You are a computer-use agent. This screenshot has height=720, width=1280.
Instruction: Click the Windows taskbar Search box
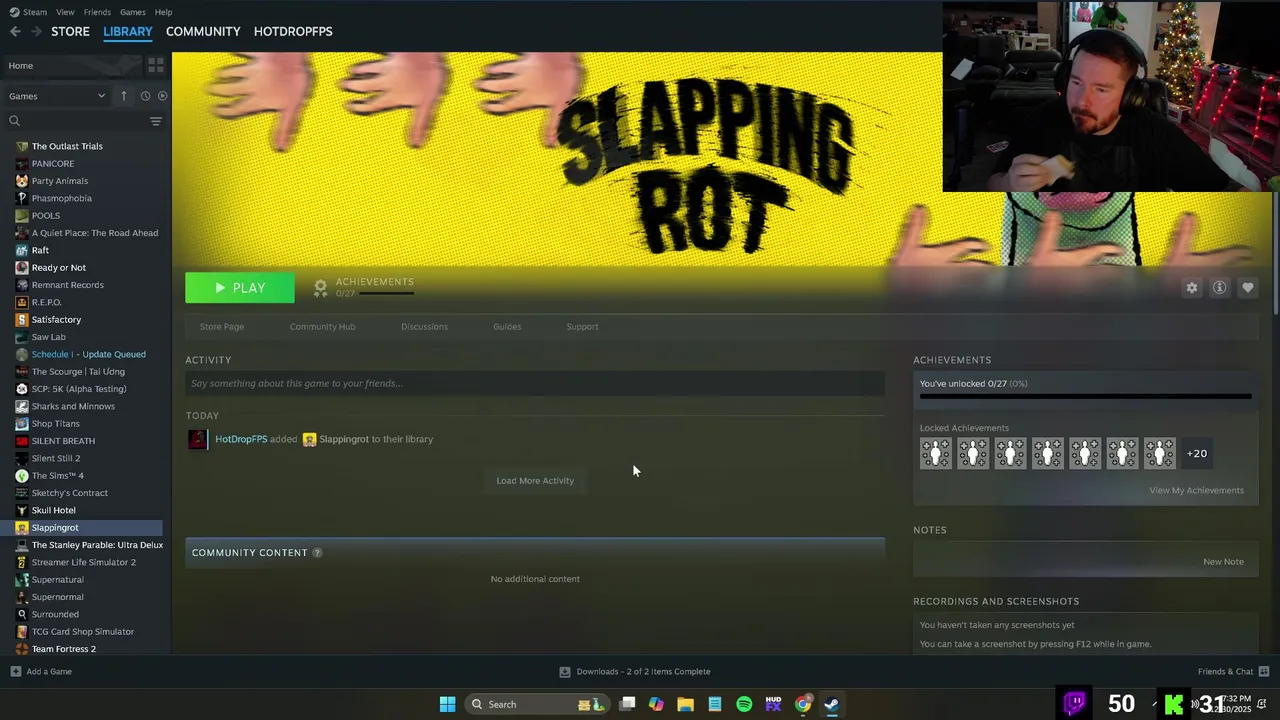(538, 704)
